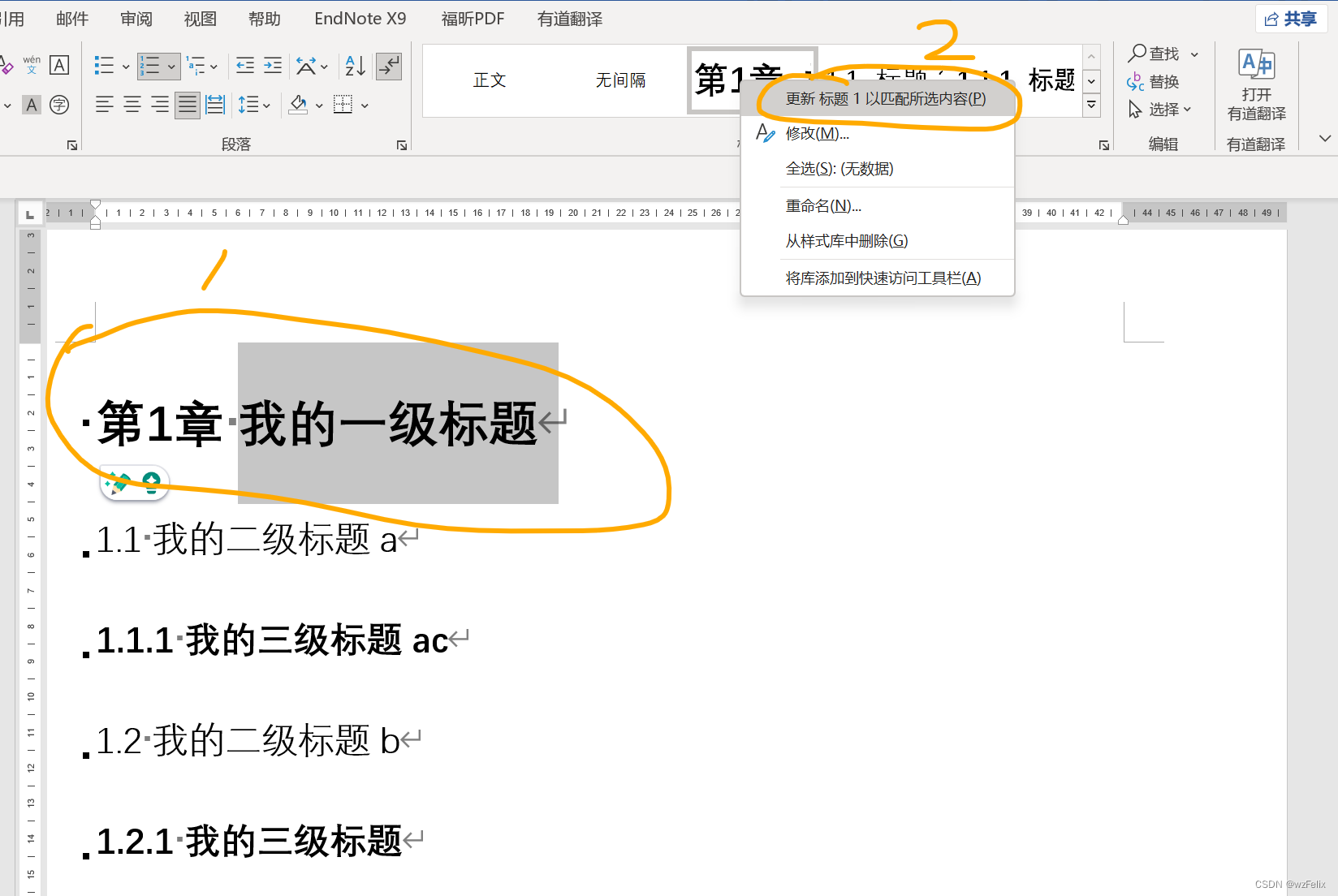Open the 帮助 tab
The width and height of the screenshot is (1338, 896).
pyautogui.click(x=265, y=19)
